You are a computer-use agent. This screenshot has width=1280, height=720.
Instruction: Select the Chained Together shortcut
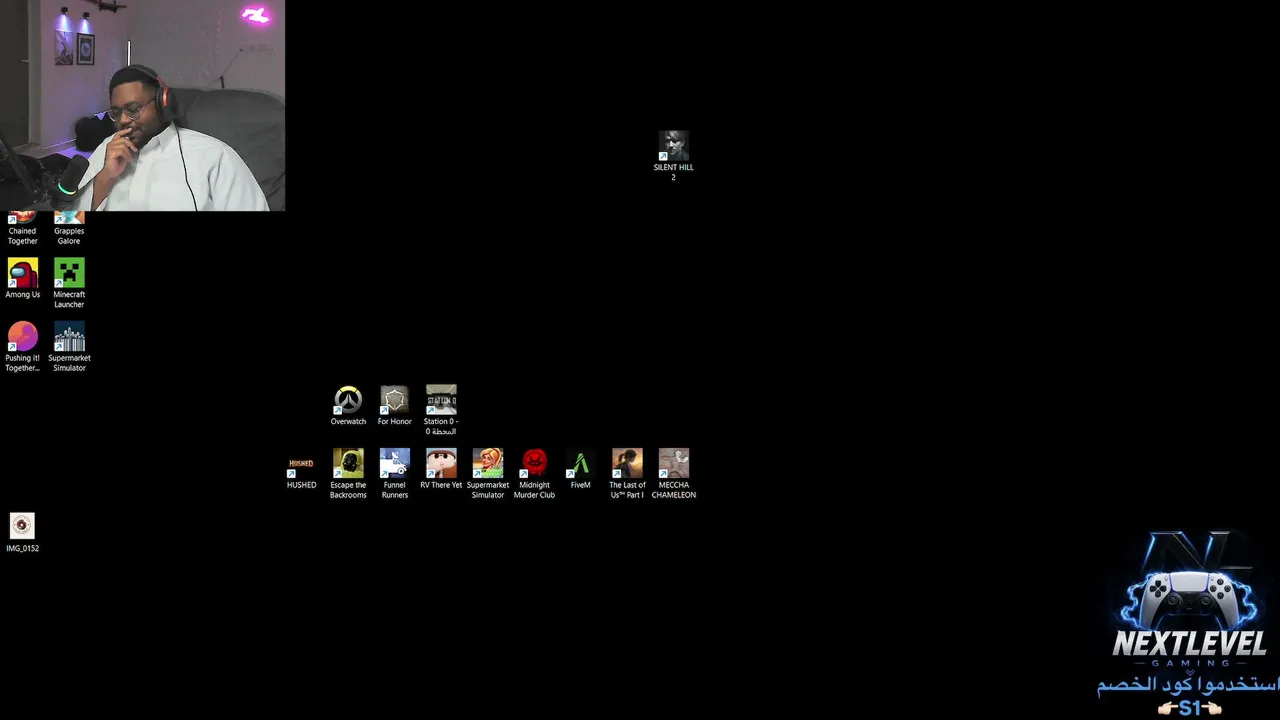22,229
